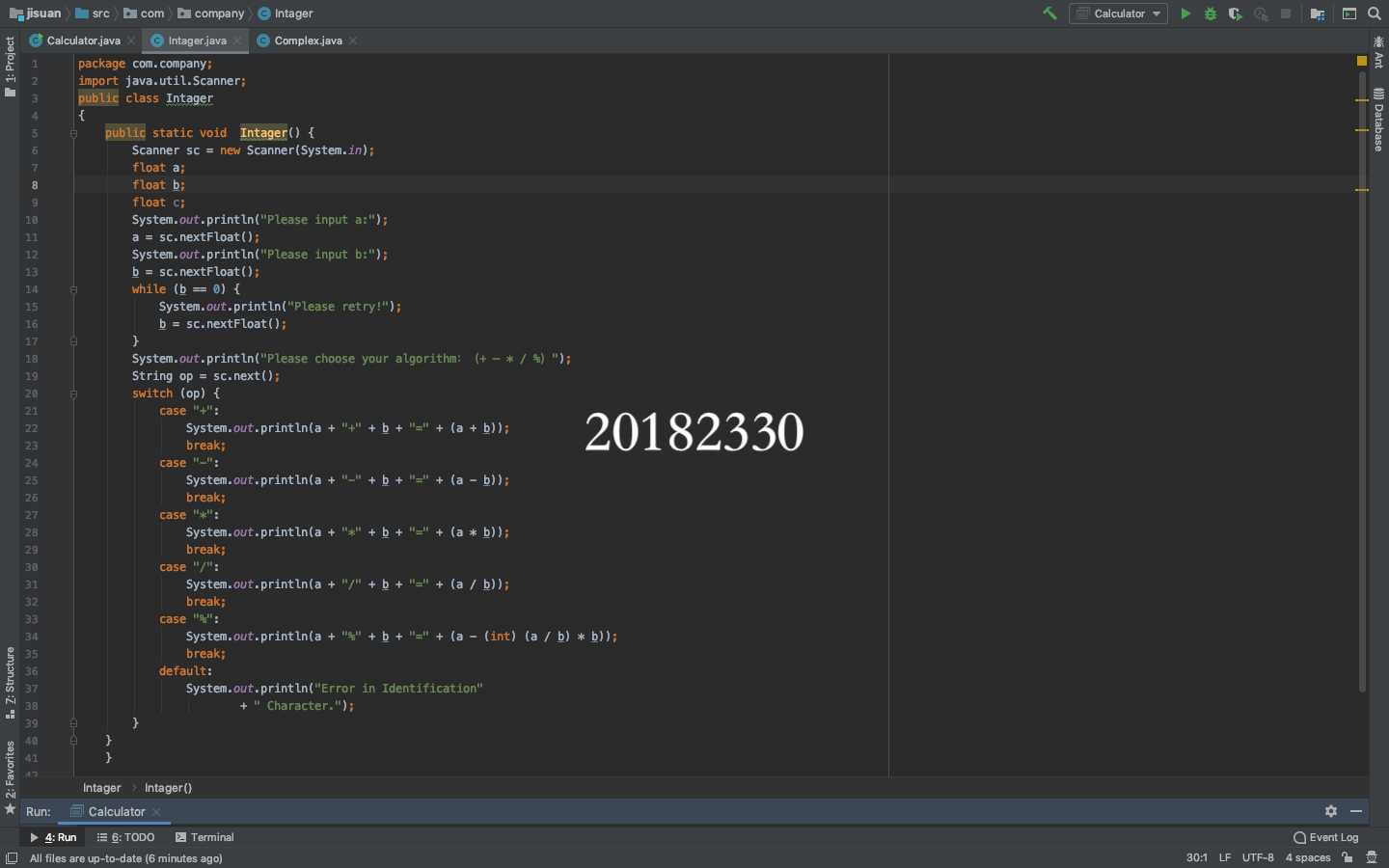Switch to the Calculator.java tab
Screen dimensions: 1389x868
83,41
